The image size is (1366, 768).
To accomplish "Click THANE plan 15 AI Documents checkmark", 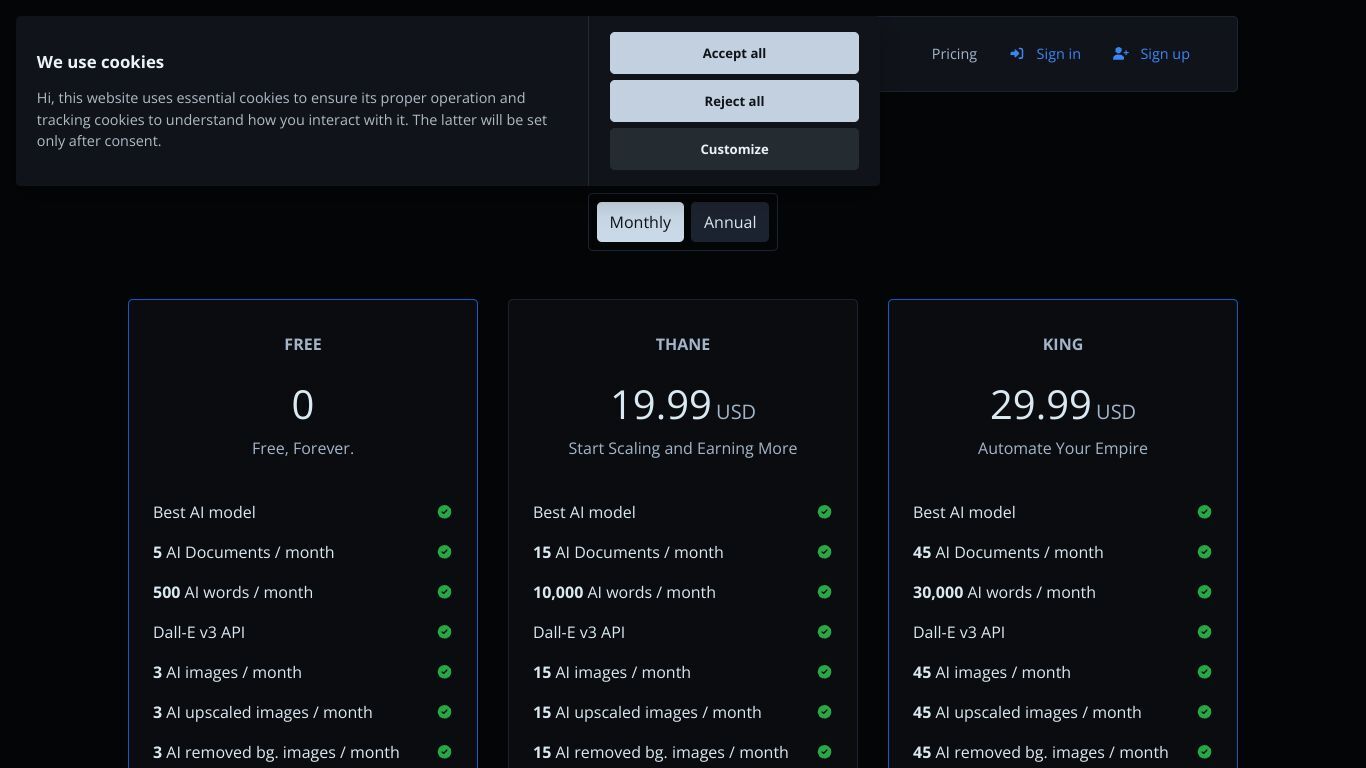I will 824,552.
